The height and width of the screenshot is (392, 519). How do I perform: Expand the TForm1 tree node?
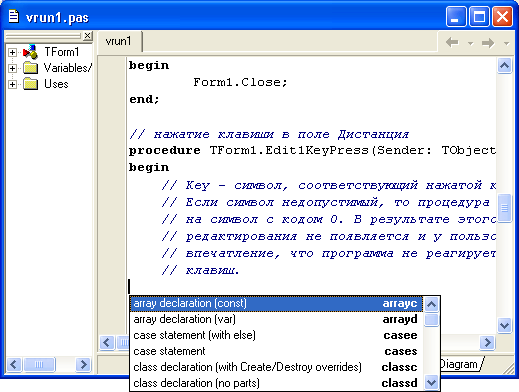click(x=12, y=52)
